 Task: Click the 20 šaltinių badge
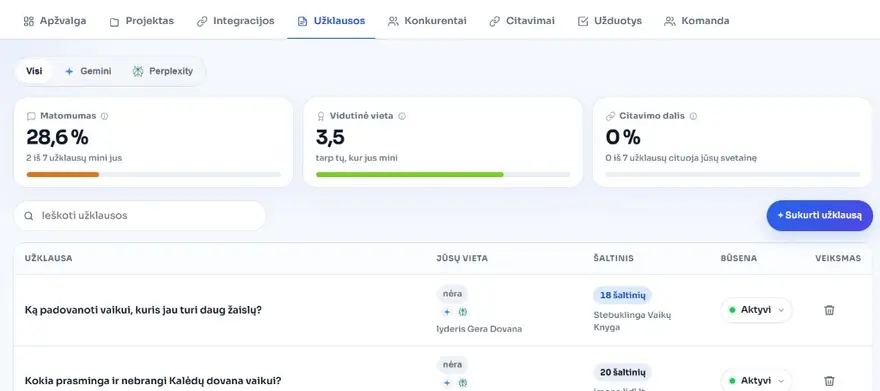(622, 372)
